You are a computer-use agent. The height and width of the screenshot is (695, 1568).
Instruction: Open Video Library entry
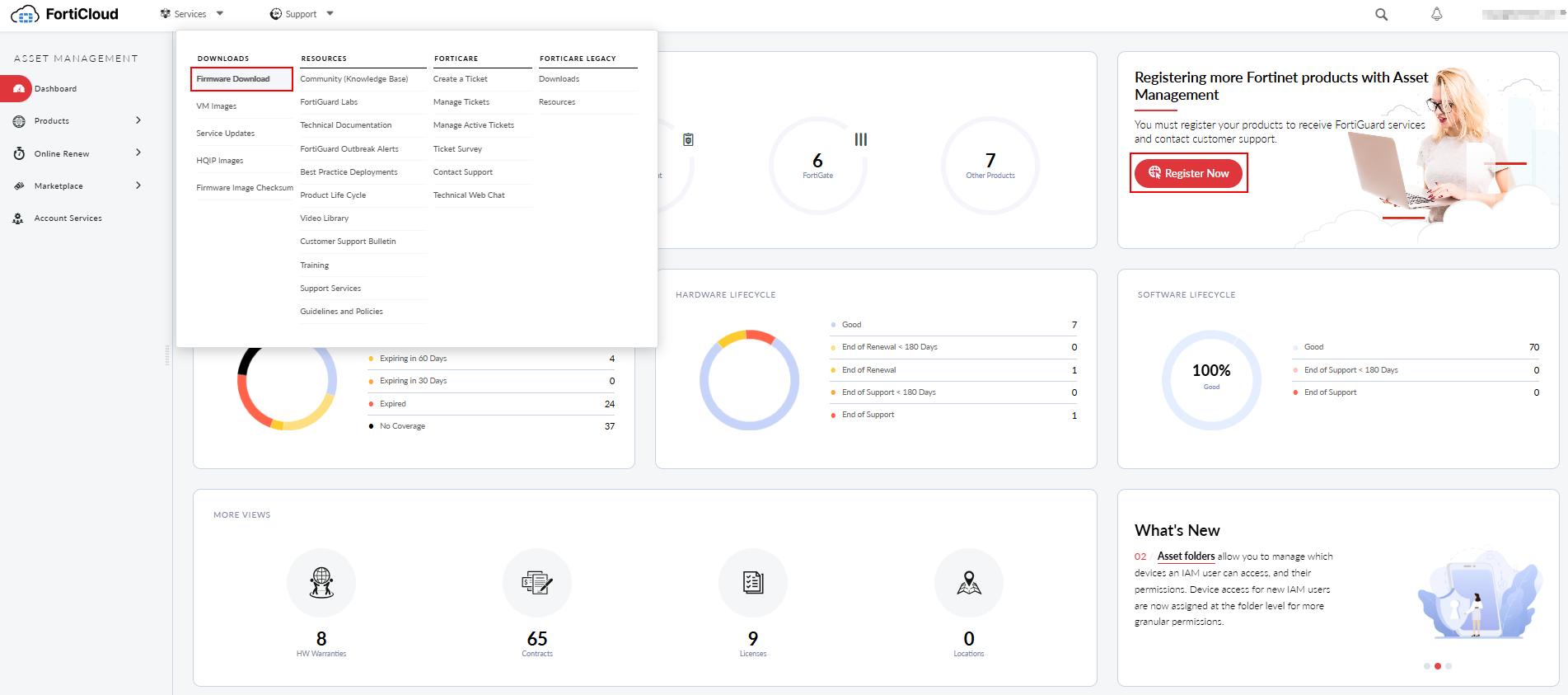tap(325, 218)
